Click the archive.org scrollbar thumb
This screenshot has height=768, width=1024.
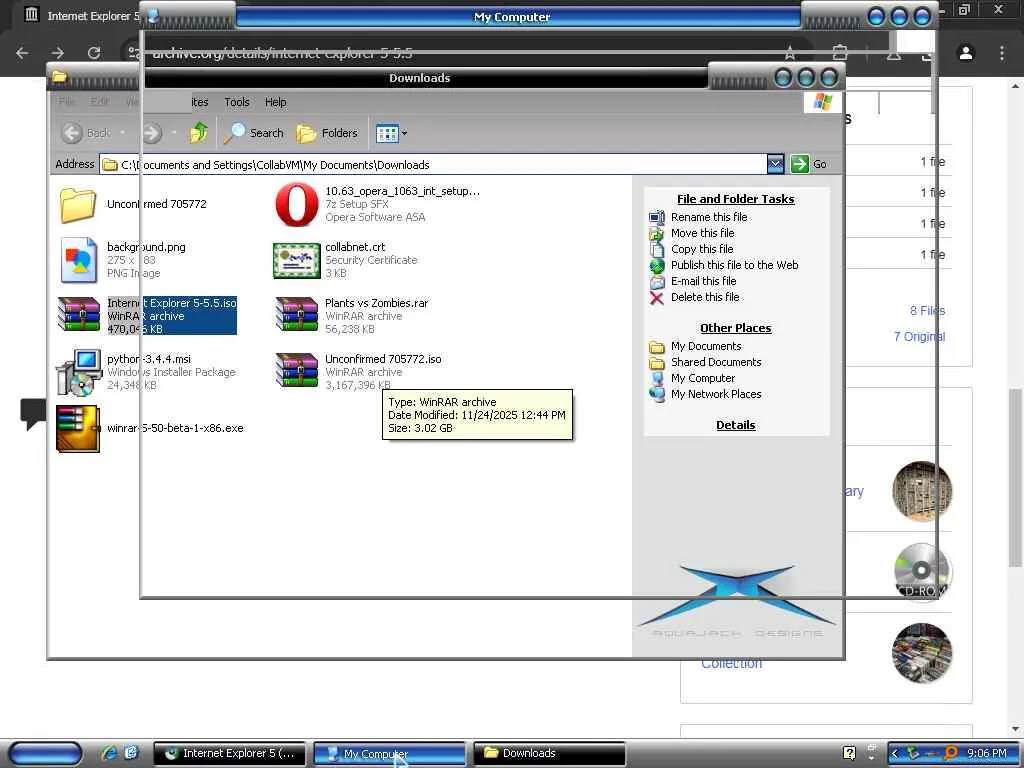pyautogui.click(x=1014, y=479)
